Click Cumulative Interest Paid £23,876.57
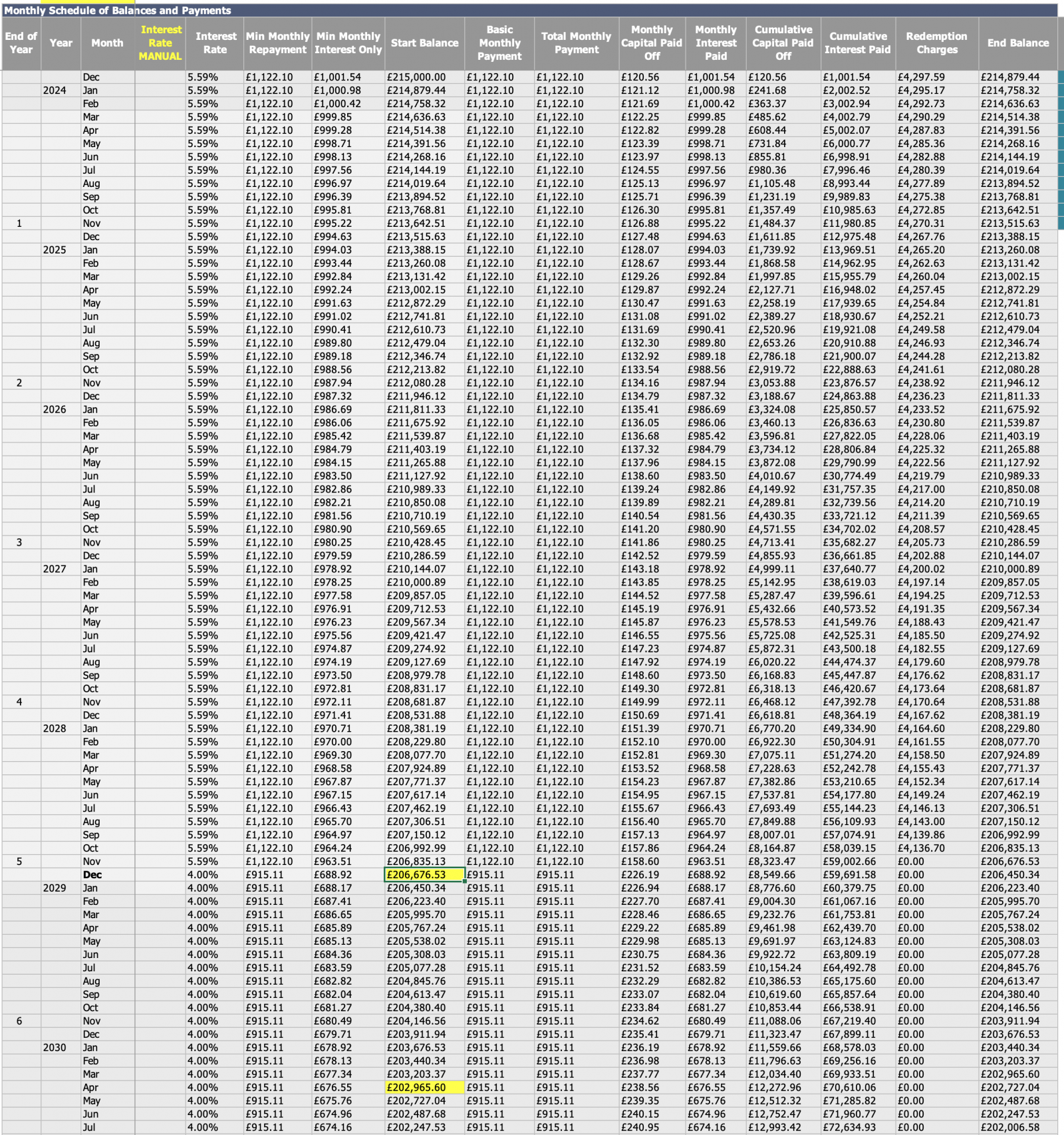Viewport: 1064px width, 1135px height. click(x=858, y=383)
